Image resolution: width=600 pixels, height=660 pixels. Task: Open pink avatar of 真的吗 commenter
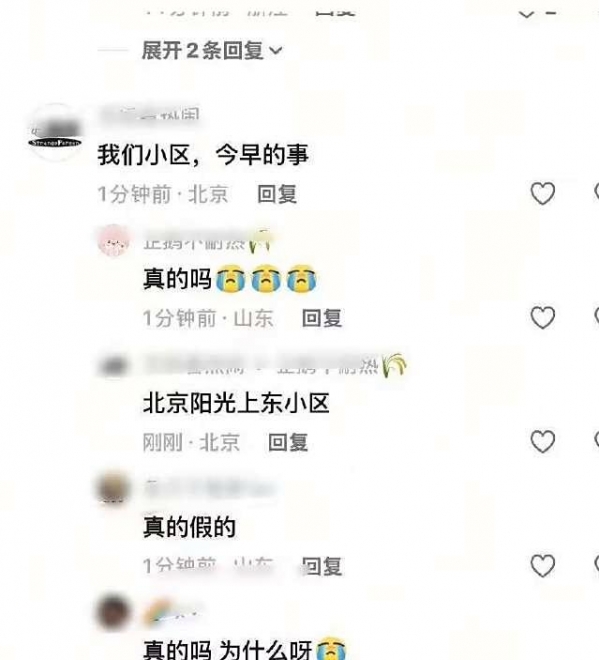click(113, 241)
